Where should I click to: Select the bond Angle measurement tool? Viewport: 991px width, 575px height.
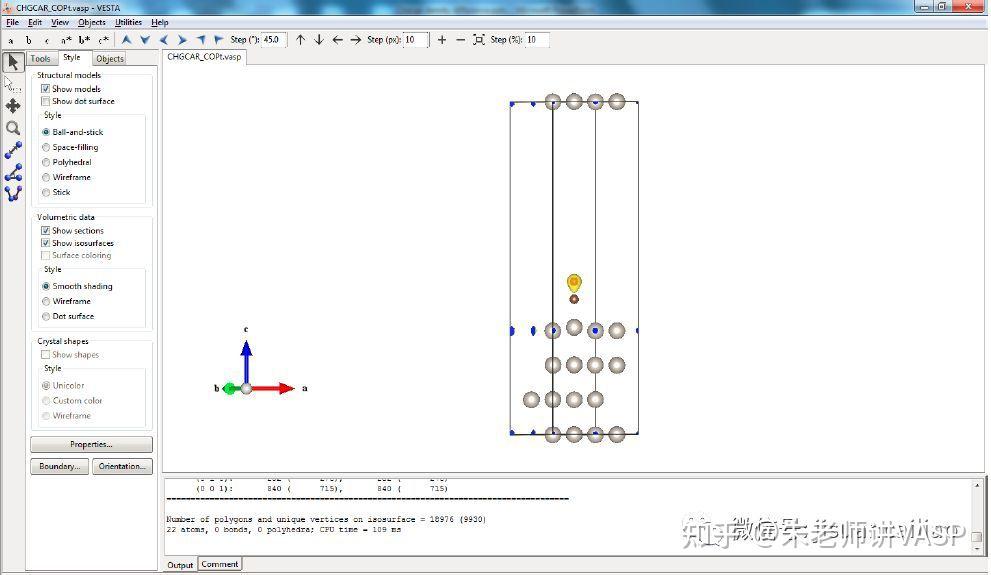coord(13,172)
